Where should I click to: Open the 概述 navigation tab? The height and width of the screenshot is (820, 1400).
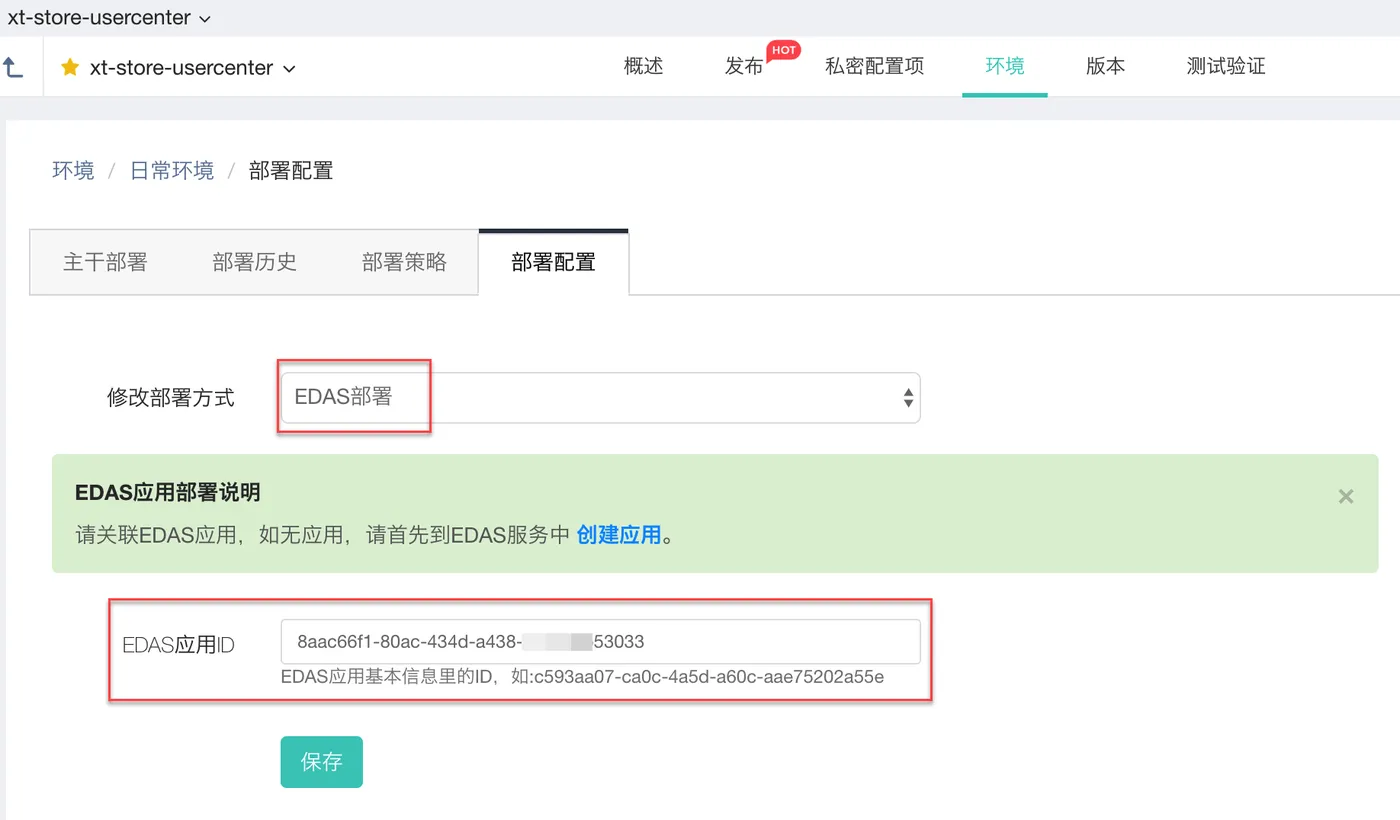pyautogui.click(x=643, y=66)
